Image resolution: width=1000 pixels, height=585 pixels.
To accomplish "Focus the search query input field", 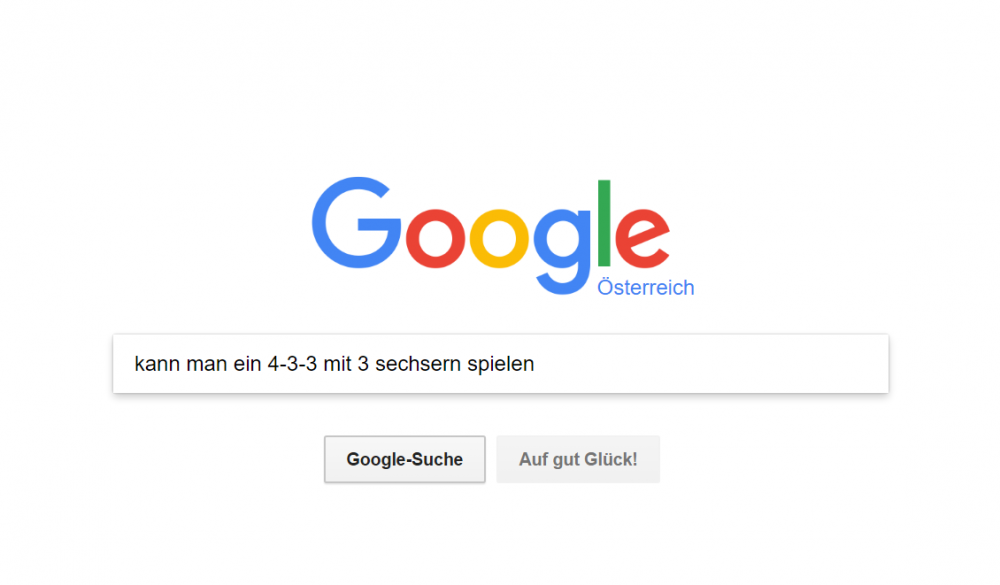I will tap(501, 364).
